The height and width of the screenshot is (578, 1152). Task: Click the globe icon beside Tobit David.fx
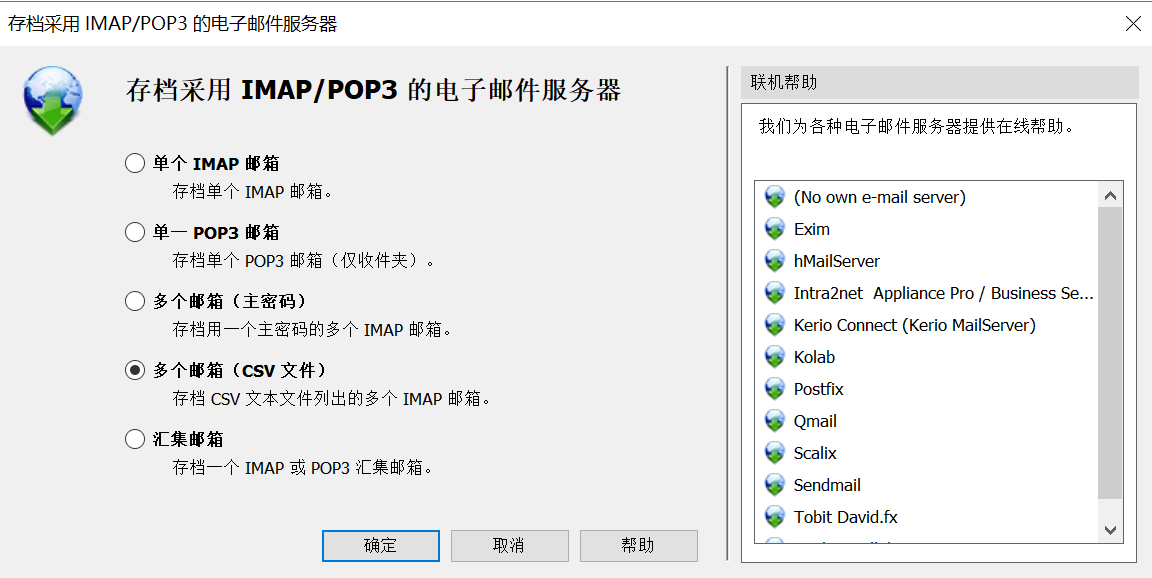774,516
